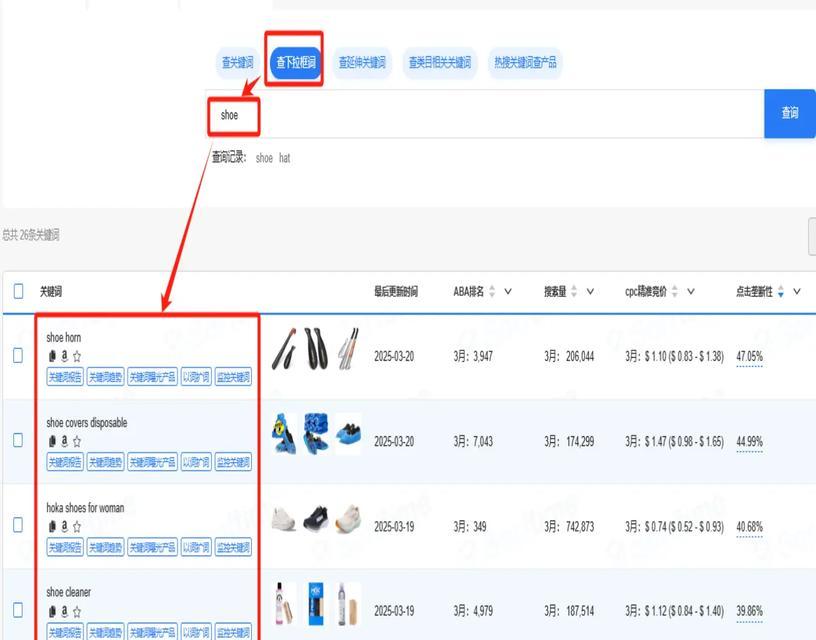Open Amazon icon for 'shoe cleaner'
Screen dimensions: 816x640
65,611
